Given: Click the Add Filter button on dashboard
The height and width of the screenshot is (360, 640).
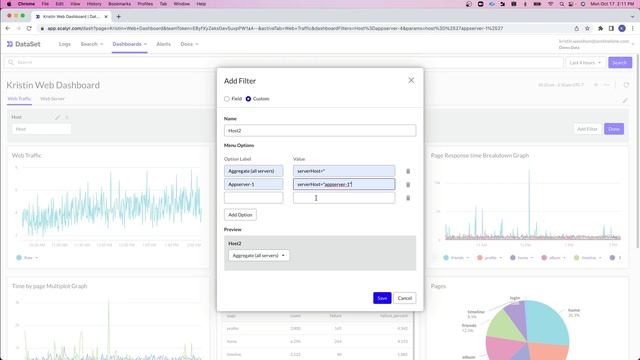Looking at the screenshot, I should coord(587,129).
